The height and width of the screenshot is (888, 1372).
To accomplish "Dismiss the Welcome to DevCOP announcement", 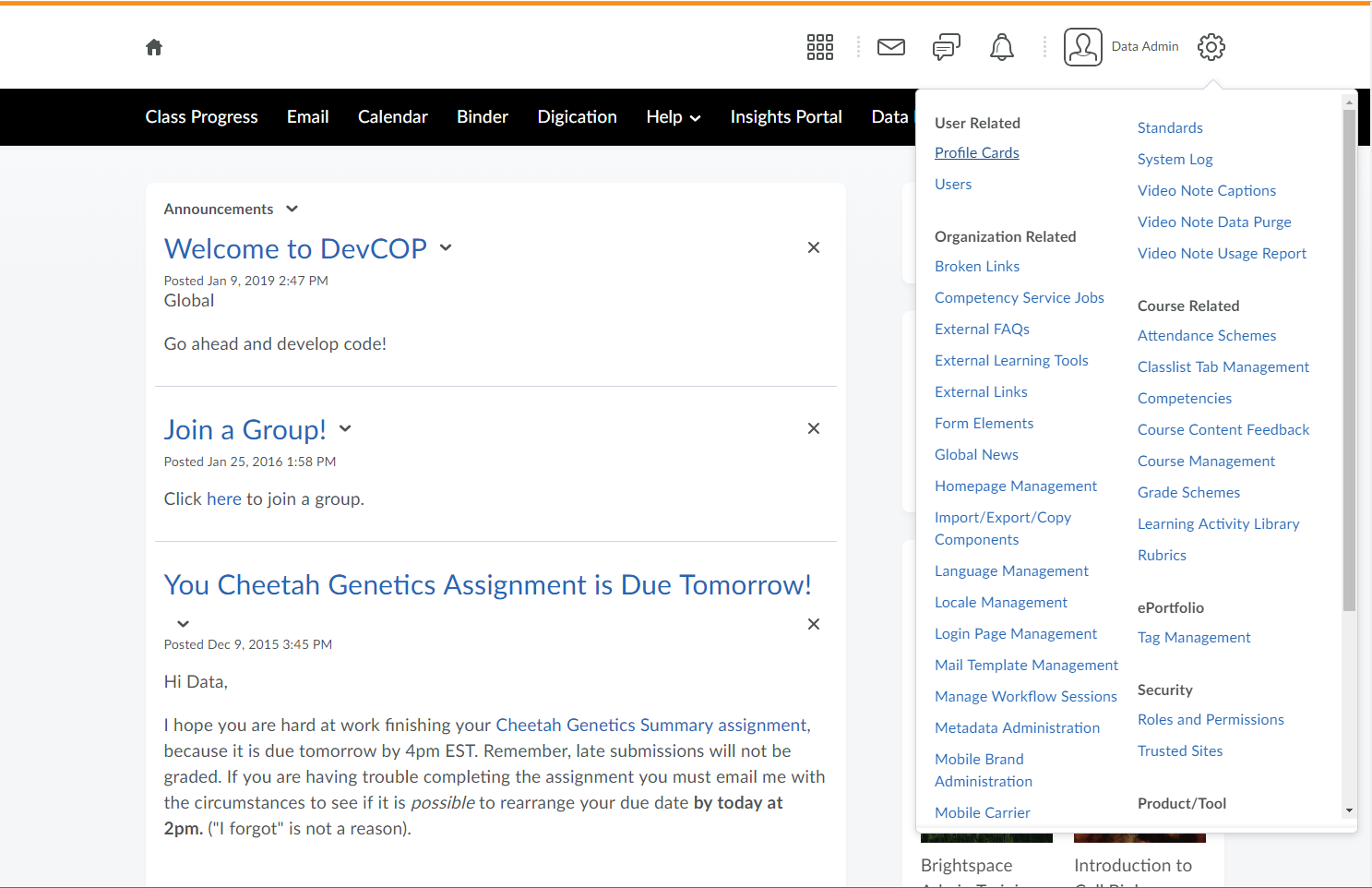I will coord(813,247).
